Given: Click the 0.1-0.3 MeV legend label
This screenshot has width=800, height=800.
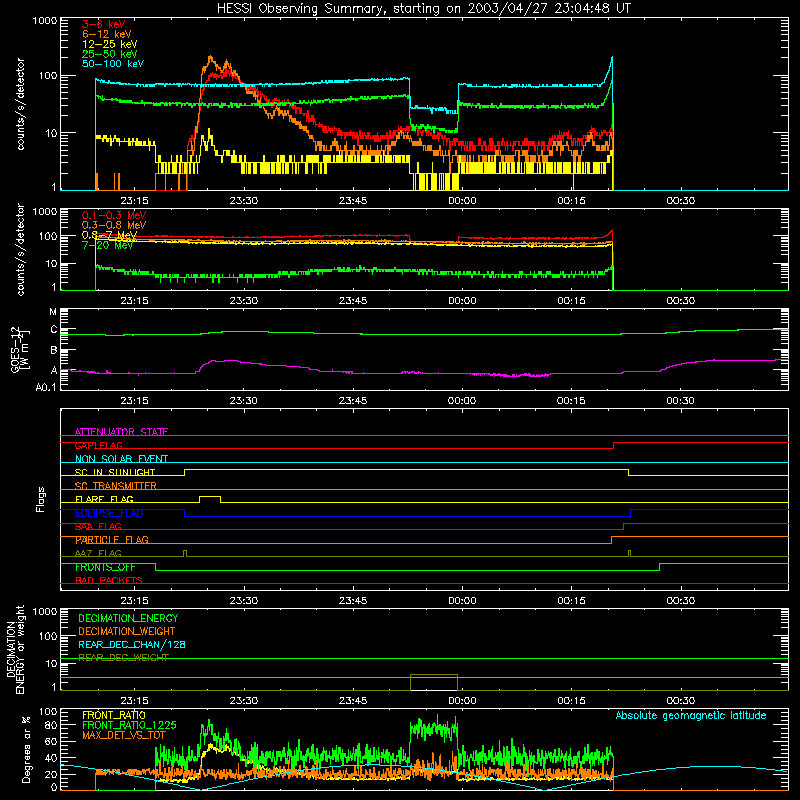Looking at the screenshot, I should (114, 215).
